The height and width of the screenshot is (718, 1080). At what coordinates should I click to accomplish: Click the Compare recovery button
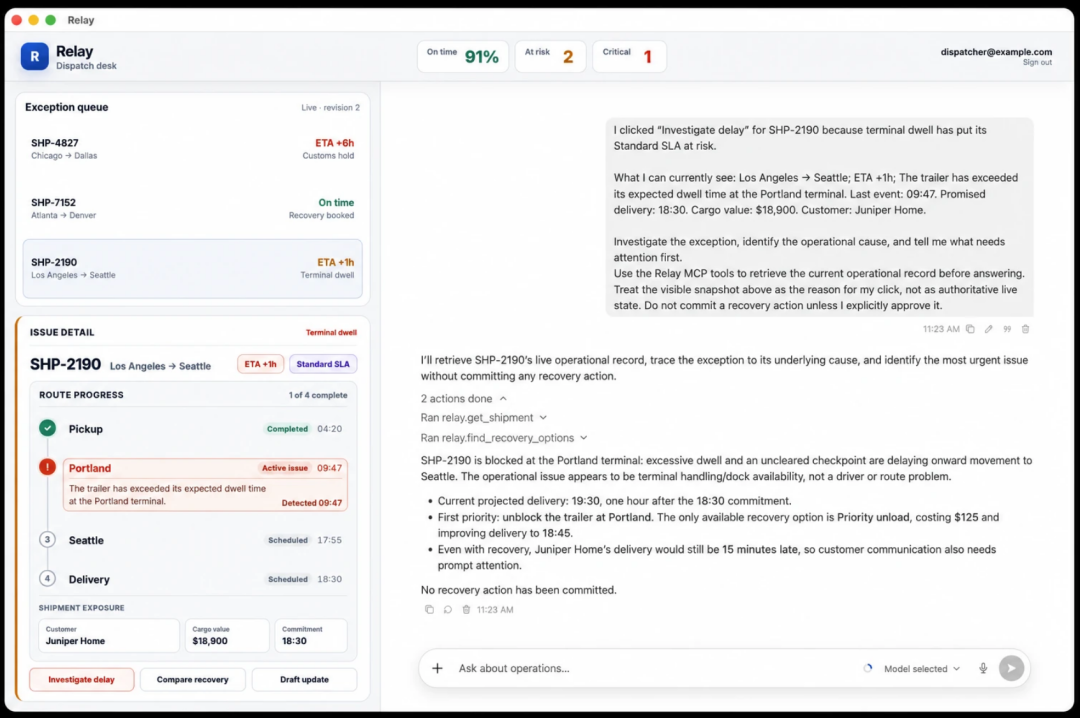pyautogui.click(x=192, y=679)
